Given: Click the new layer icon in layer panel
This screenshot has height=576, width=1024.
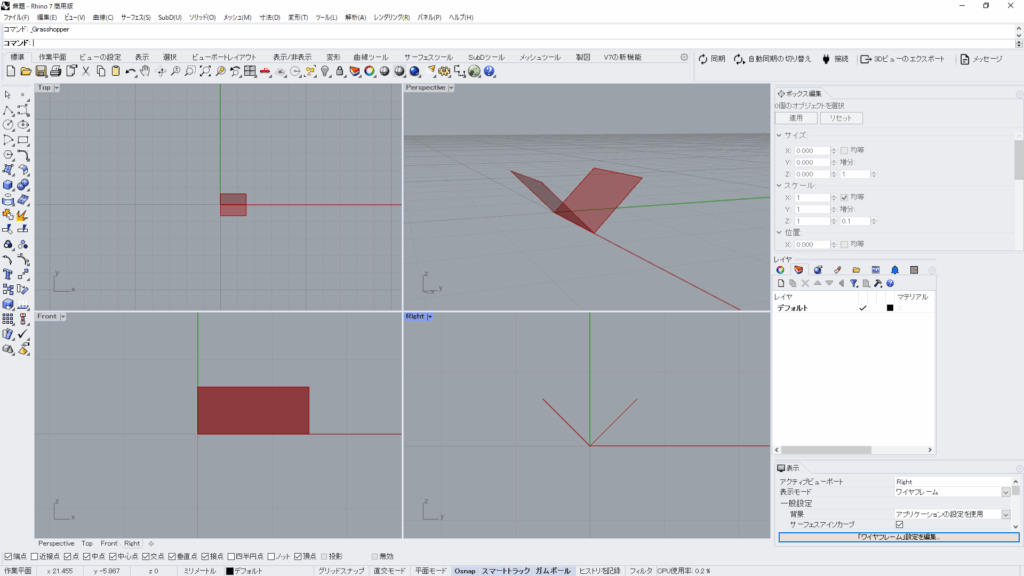Looking at the screenshot, I should click(781, 283).
